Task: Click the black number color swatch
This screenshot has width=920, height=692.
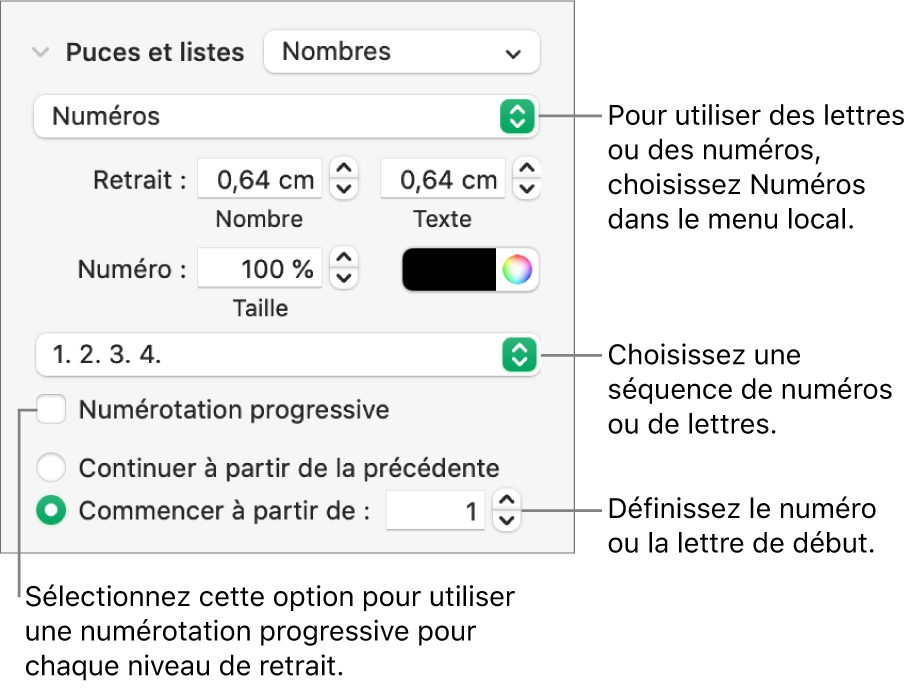Action: pos(449,268)
